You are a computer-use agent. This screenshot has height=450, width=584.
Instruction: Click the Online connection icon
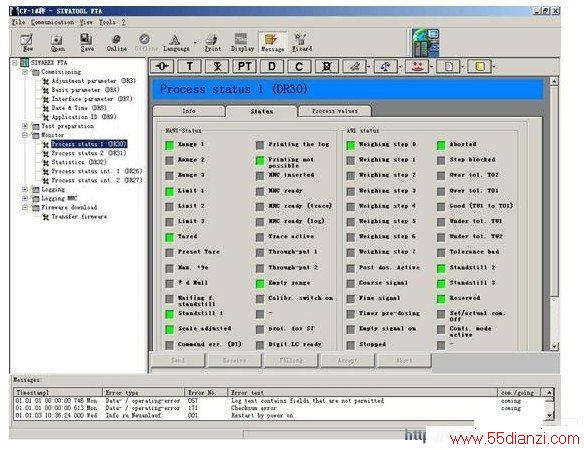[x=117, y=42]
